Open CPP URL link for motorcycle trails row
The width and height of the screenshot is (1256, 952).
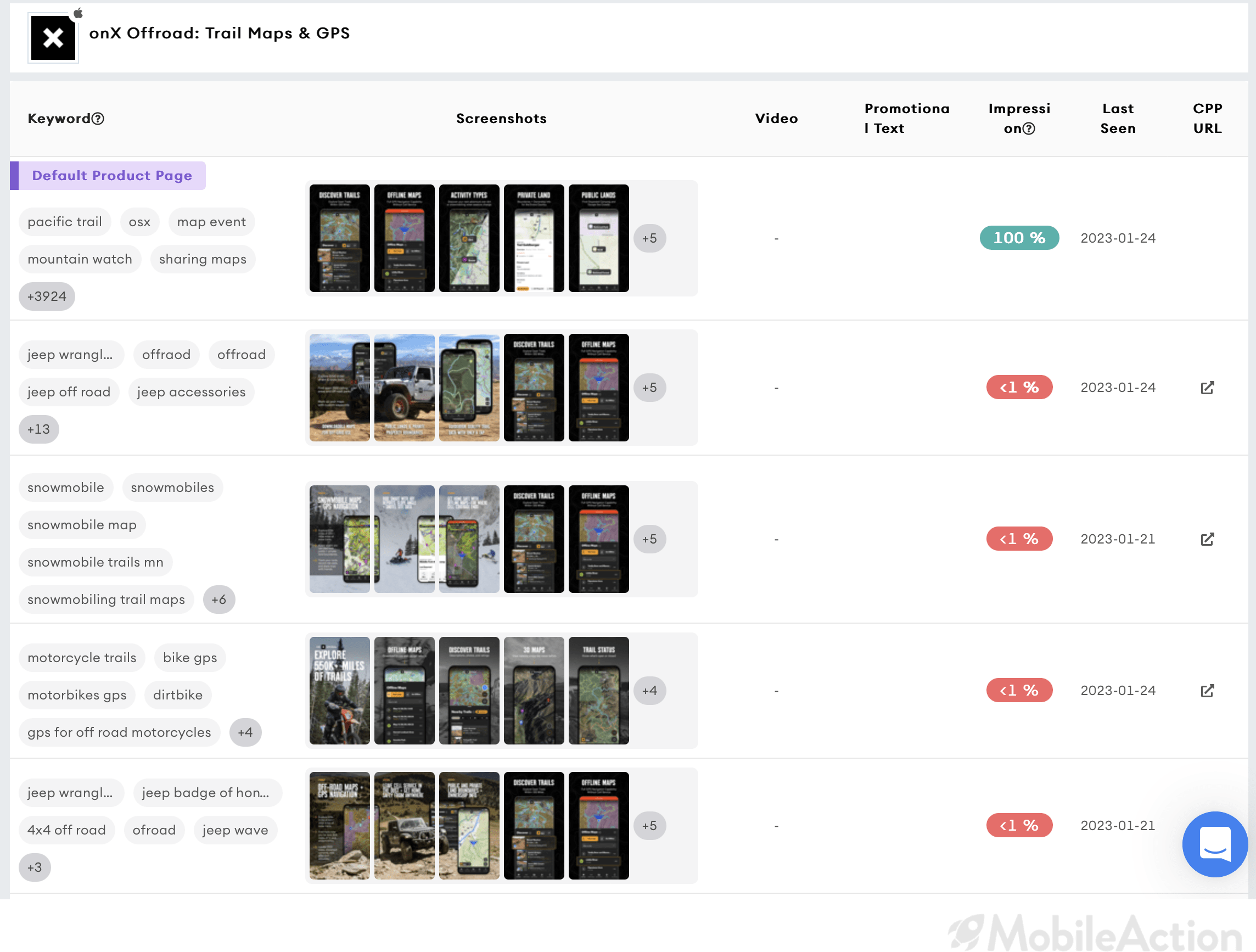click(1207, 691)
